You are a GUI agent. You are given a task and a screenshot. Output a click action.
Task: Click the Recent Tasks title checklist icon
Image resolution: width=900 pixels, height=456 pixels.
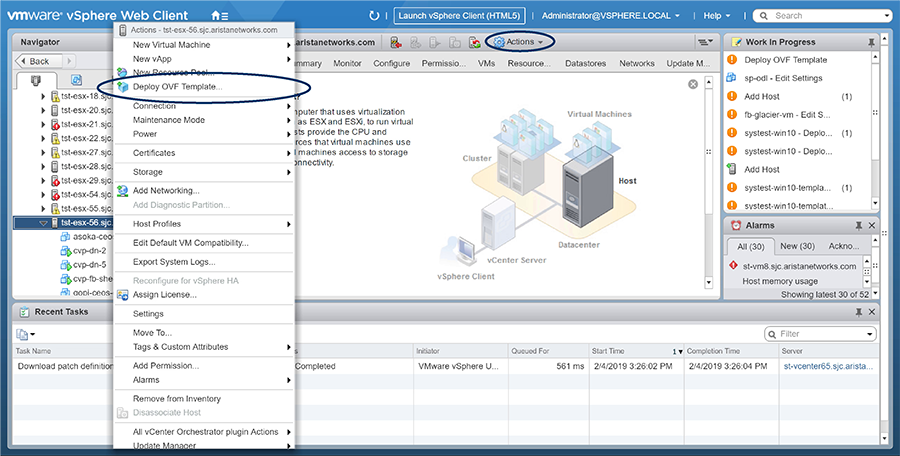point(25,312)
